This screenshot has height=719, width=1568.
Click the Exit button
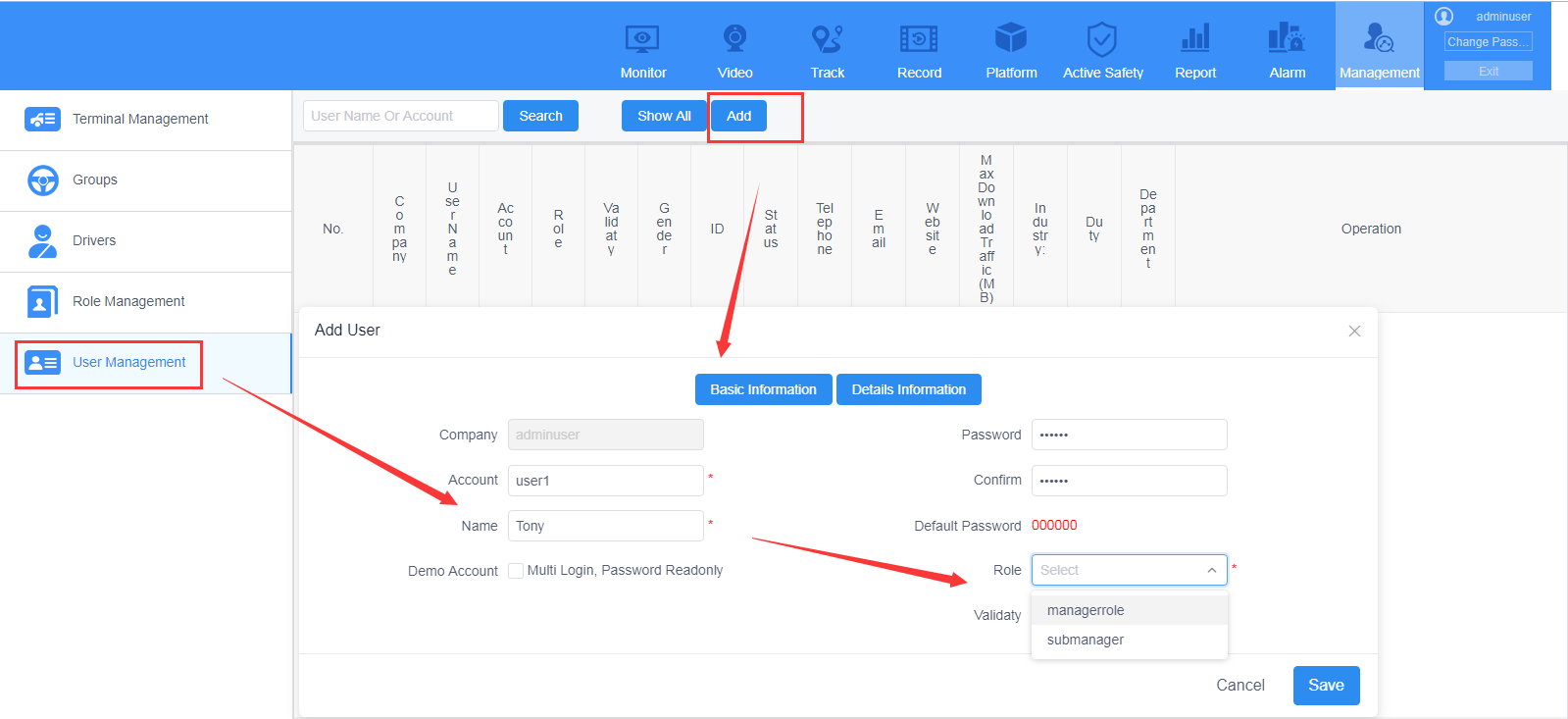(x=1488, y=72)
